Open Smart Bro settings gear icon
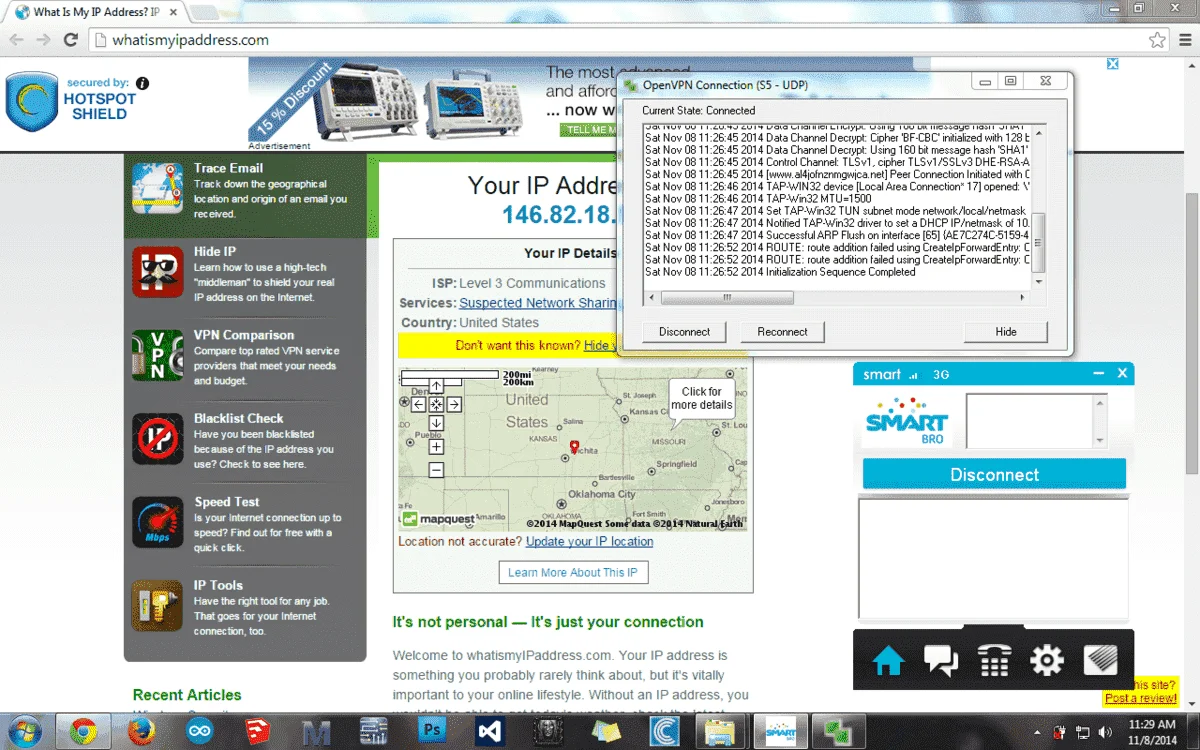 coord(1047,660)
